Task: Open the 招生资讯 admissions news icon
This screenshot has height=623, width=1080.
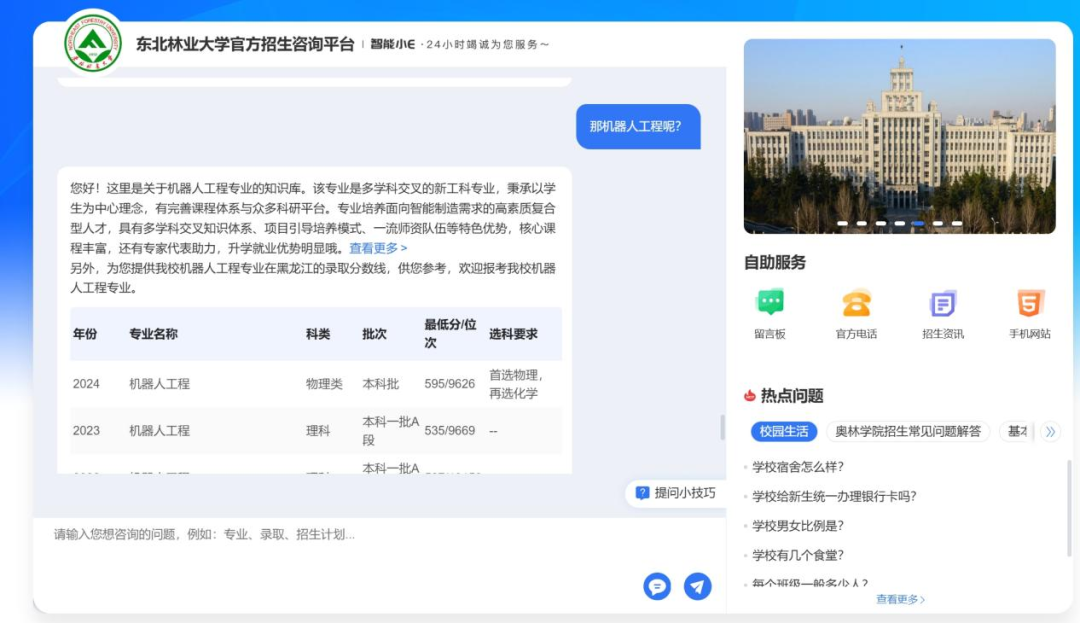Action: (942, 304)
